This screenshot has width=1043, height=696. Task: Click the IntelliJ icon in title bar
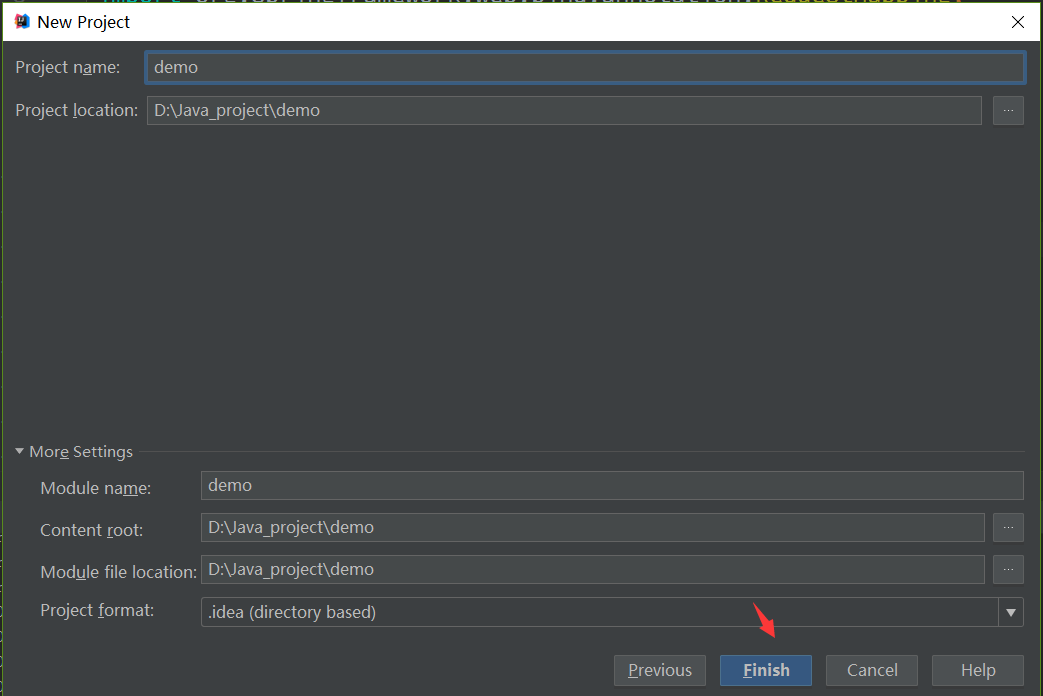[22, 22]
